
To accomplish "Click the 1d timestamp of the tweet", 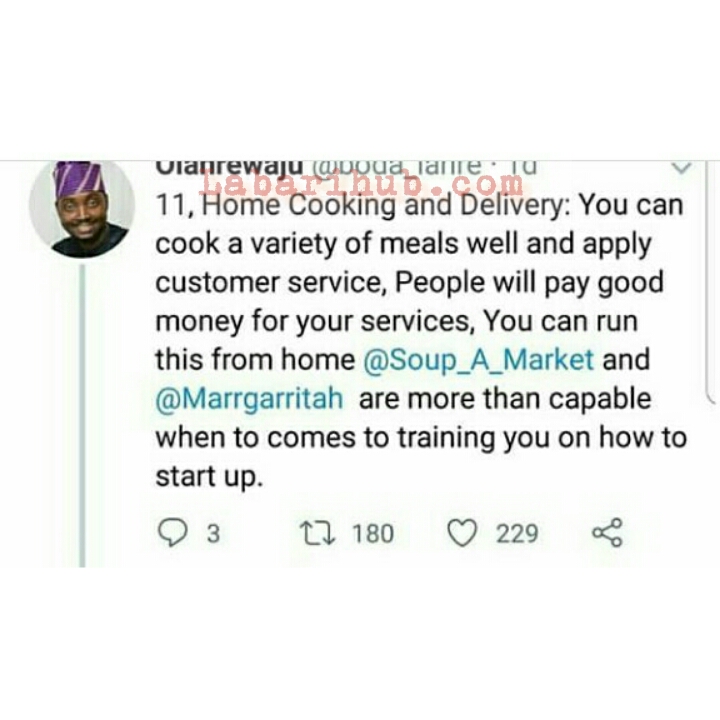I will tap(523, 167).
